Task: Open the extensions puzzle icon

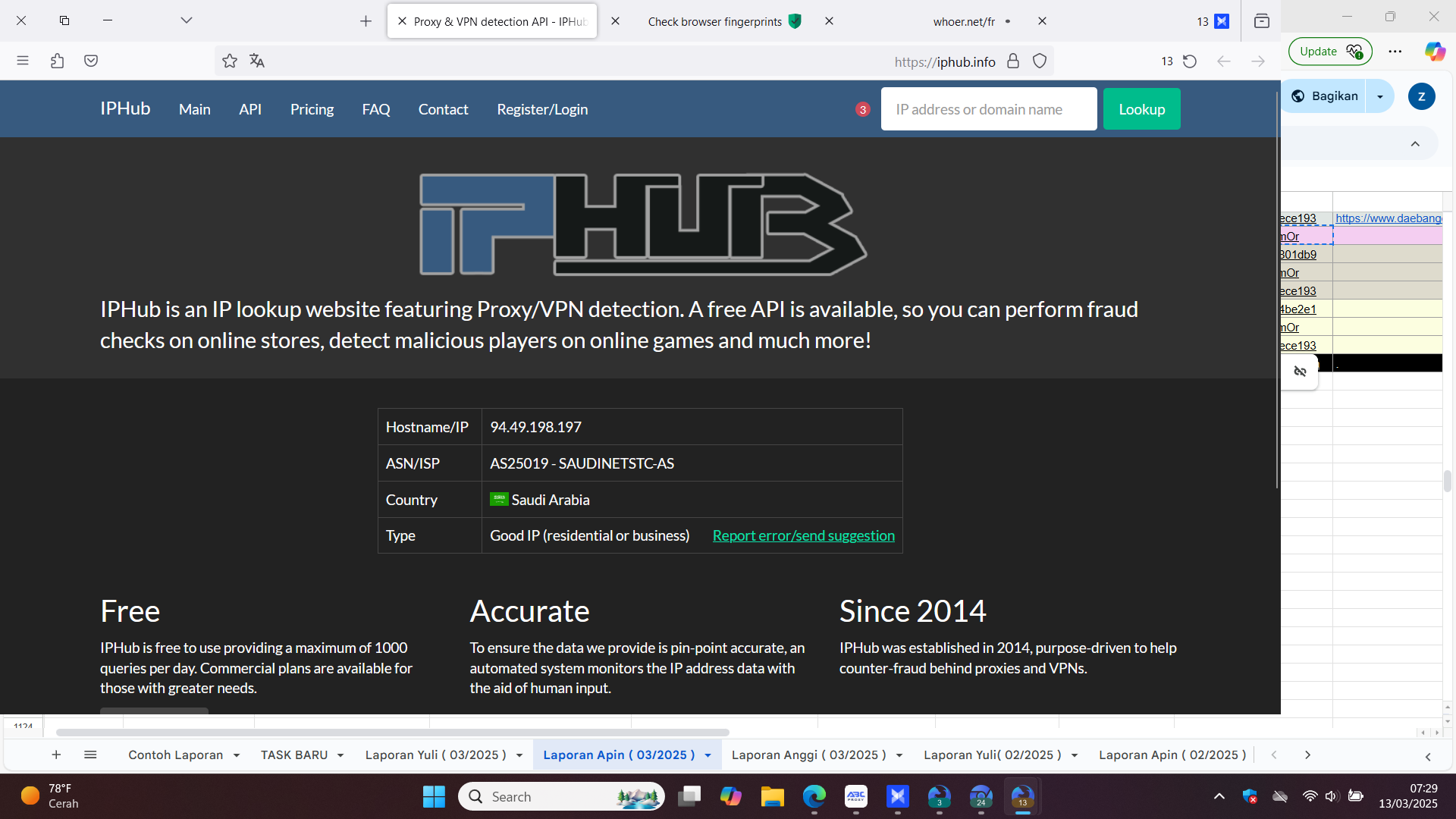Action: pyautogui.click(x=57, y=61)
